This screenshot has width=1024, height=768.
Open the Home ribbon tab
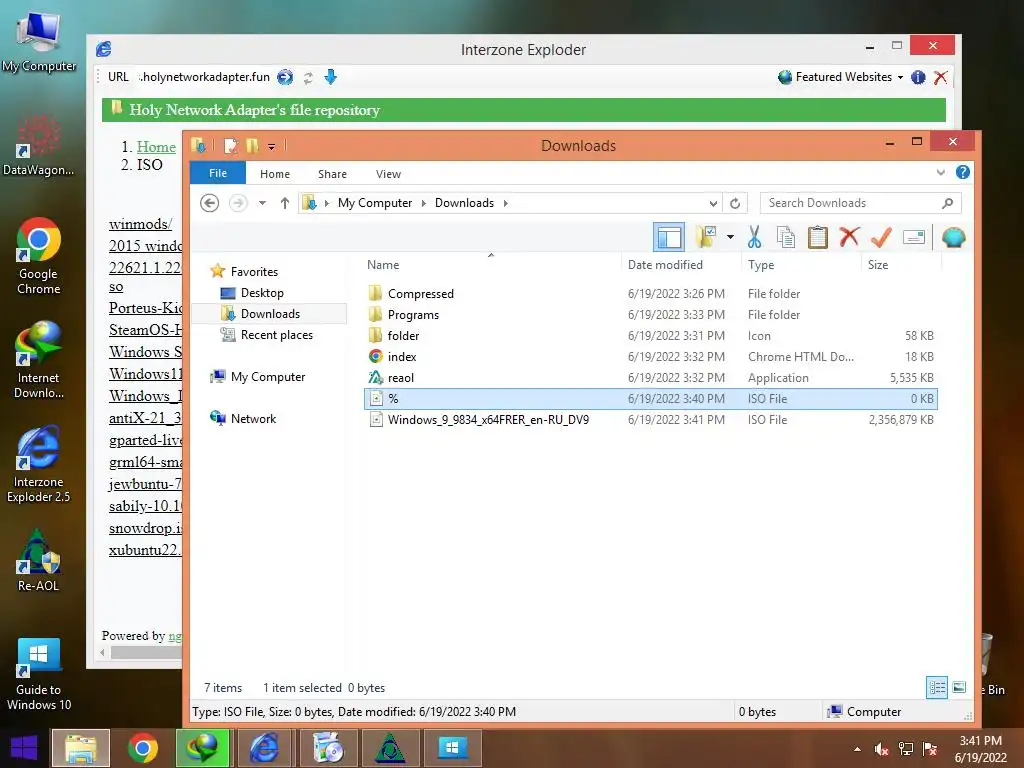pos(274,174)
